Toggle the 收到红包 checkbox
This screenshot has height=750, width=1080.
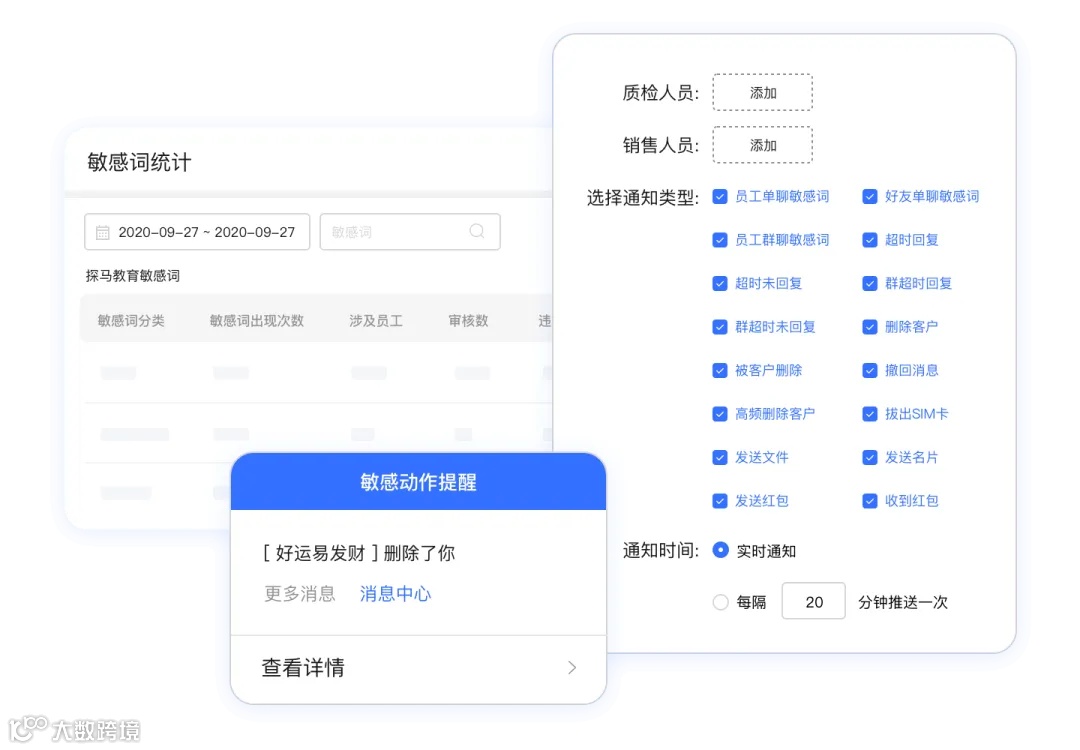869,501
